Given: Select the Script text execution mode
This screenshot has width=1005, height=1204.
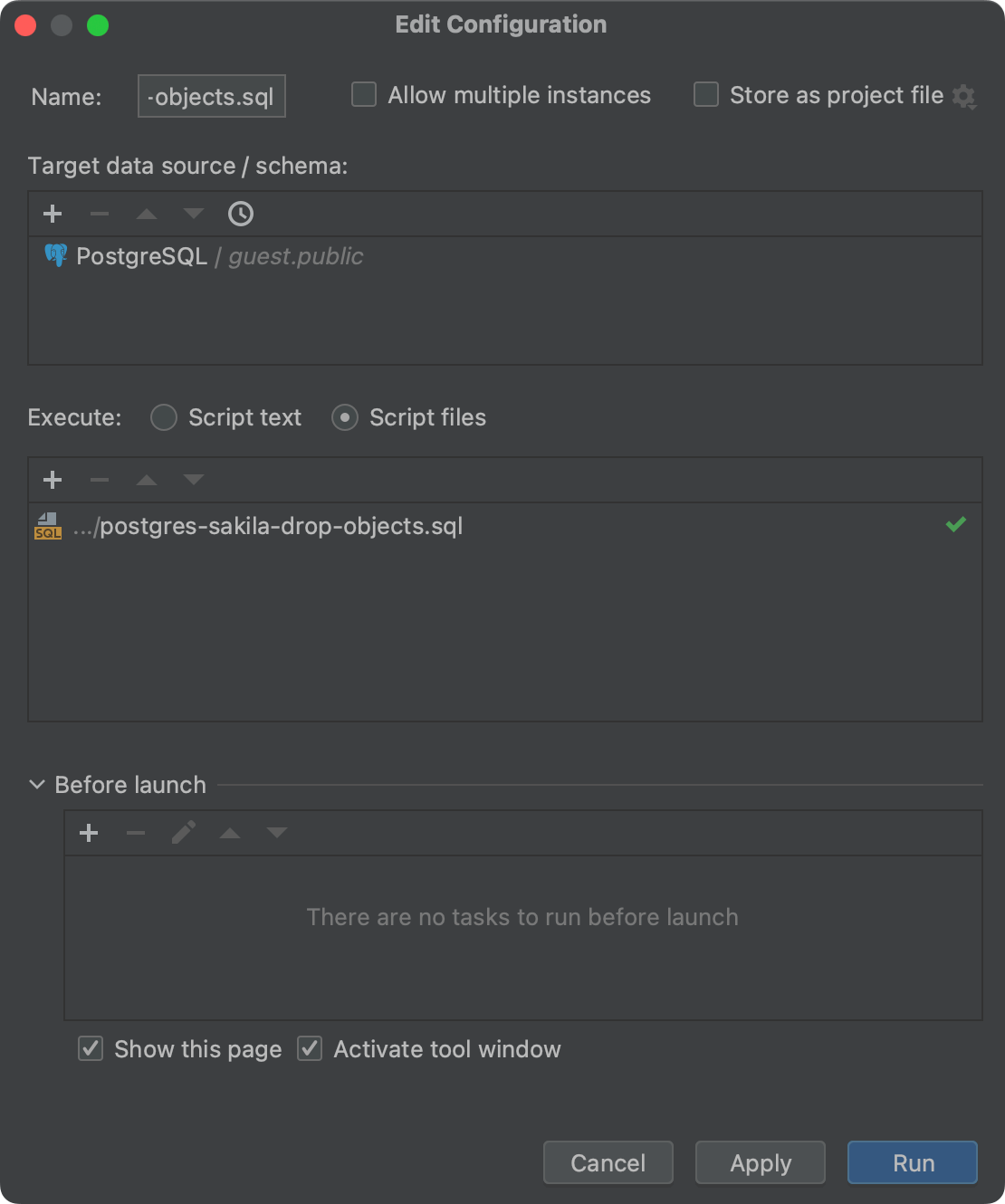Looking at the screenshot, I should click(x=163, y=417).
